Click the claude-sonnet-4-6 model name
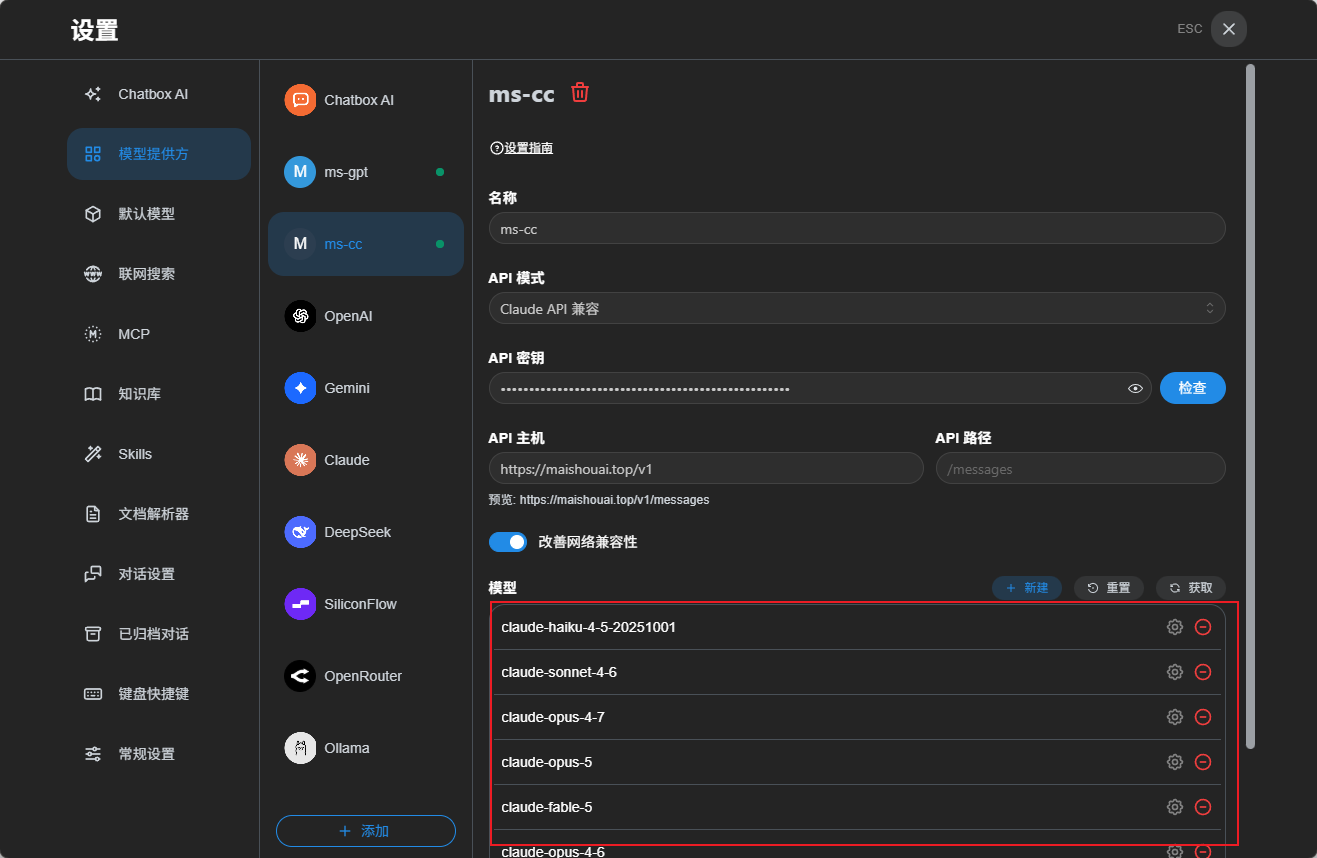 click(559, 672)
